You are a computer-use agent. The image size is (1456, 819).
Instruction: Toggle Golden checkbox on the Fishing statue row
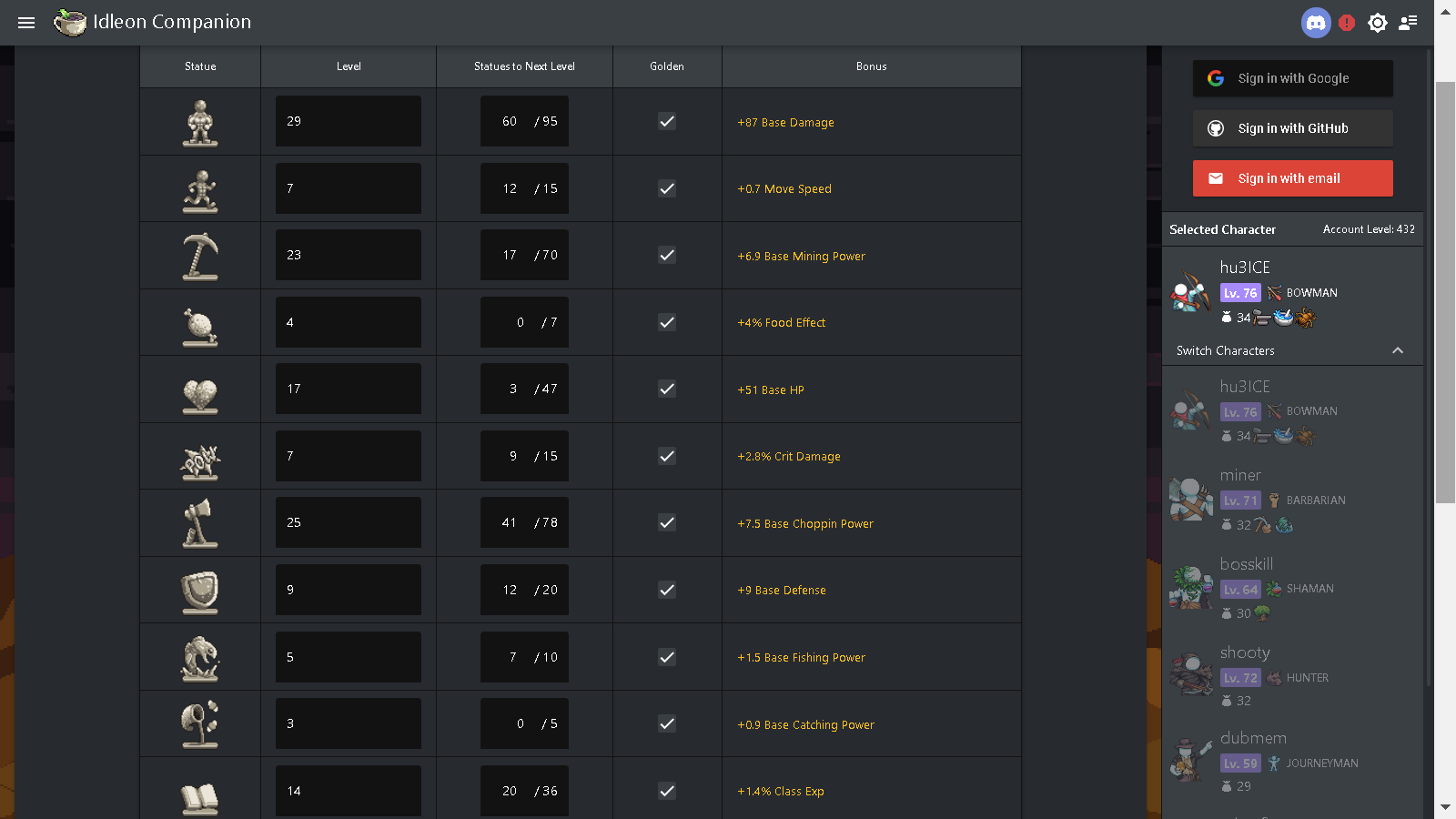667,657
